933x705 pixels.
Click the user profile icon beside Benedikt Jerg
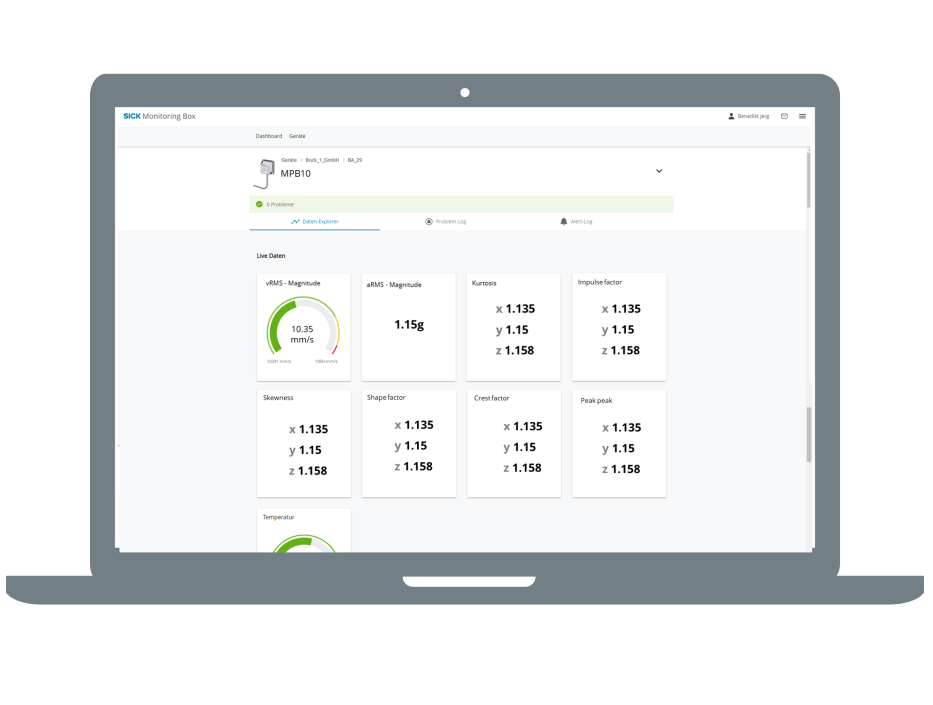tap(731, 116)
